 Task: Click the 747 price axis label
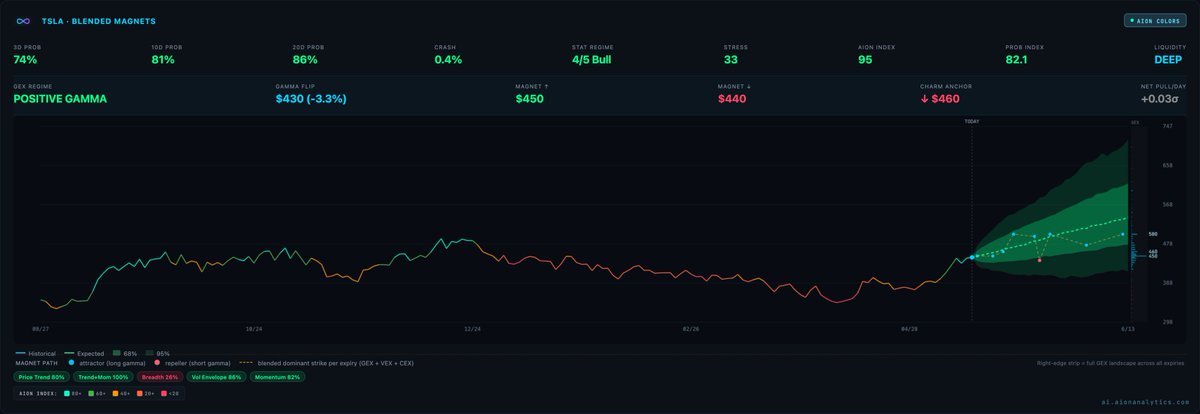[1166, 126]
